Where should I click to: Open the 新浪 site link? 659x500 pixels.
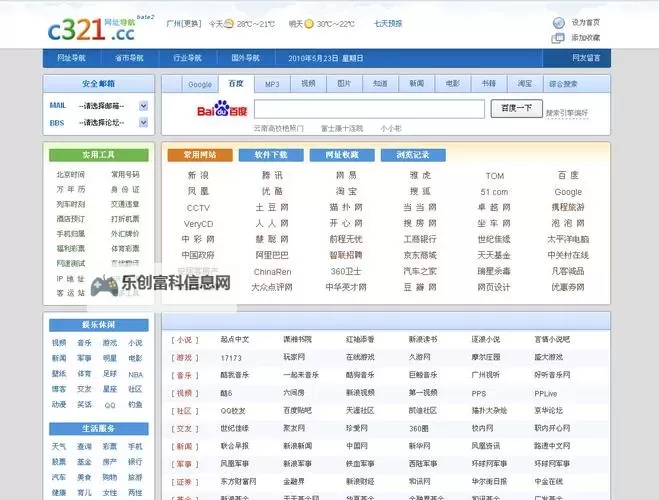198,175
